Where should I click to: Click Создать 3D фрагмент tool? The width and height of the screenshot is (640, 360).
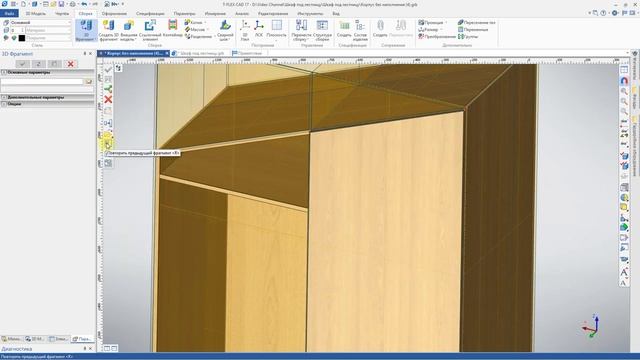[x=108, y=31]
